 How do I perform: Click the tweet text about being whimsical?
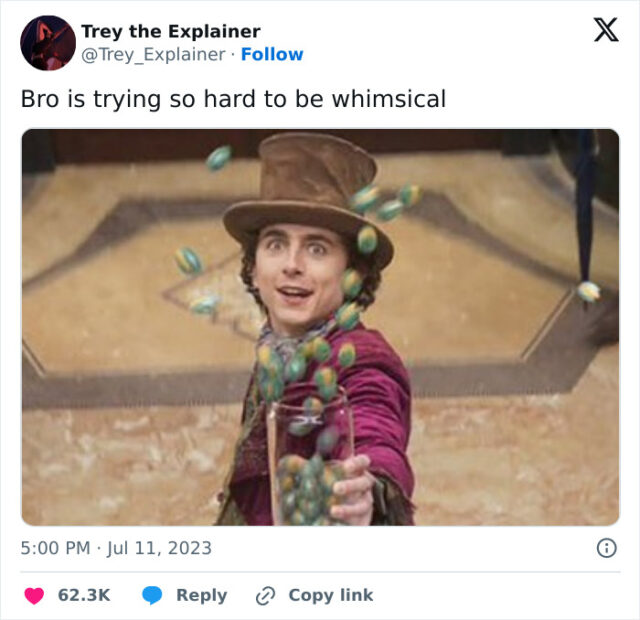point(233,99)
